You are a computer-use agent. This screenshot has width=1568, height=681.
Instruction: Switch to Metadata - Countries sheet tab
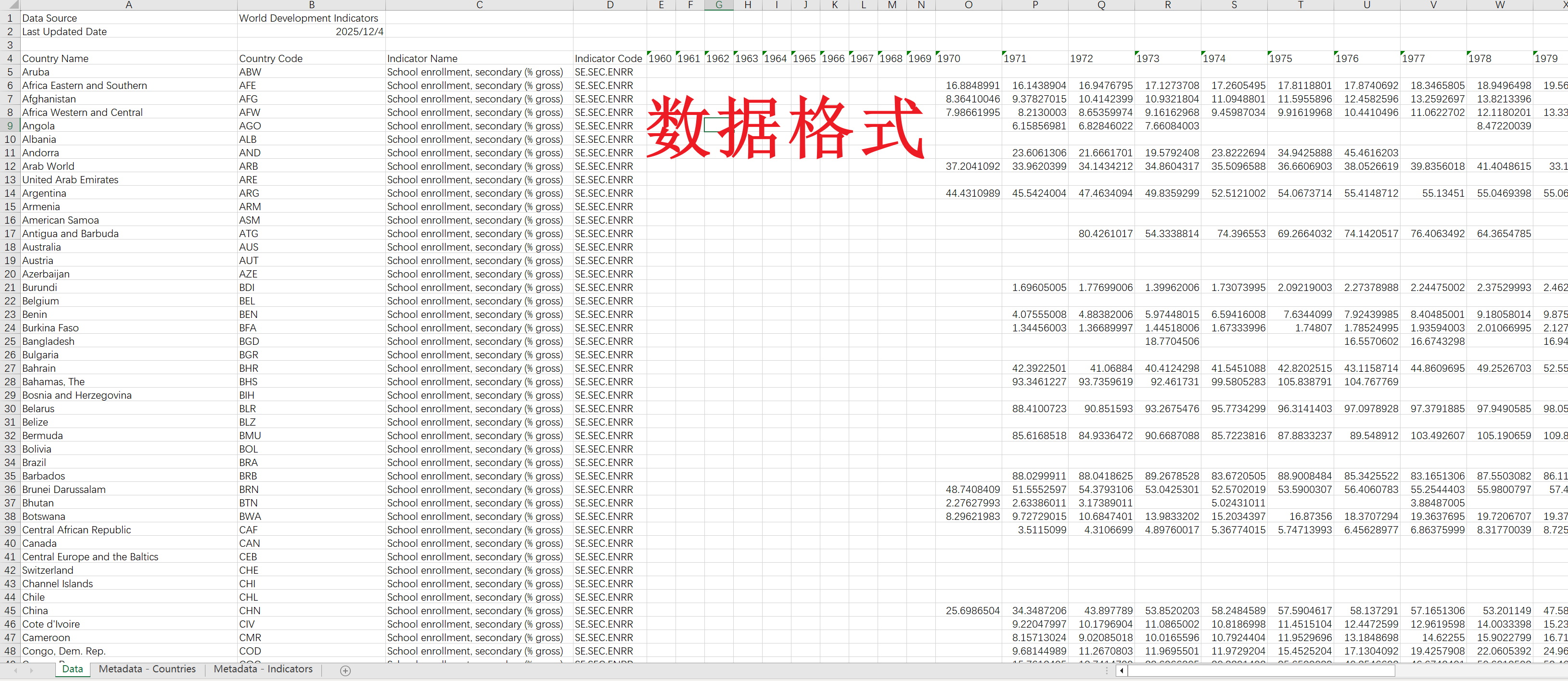(147, 669)
